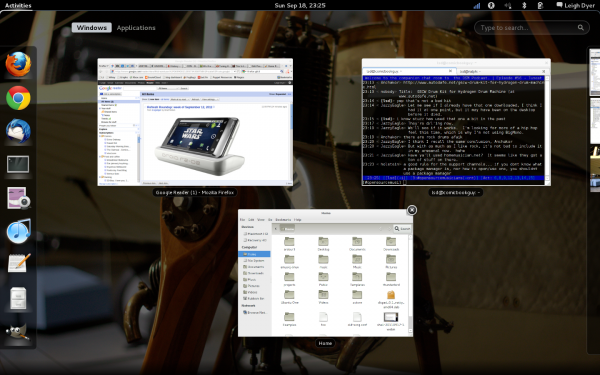Screen dimensions: 600x375
Task: Launch Firefox from the dash
Action: point(18,64)
